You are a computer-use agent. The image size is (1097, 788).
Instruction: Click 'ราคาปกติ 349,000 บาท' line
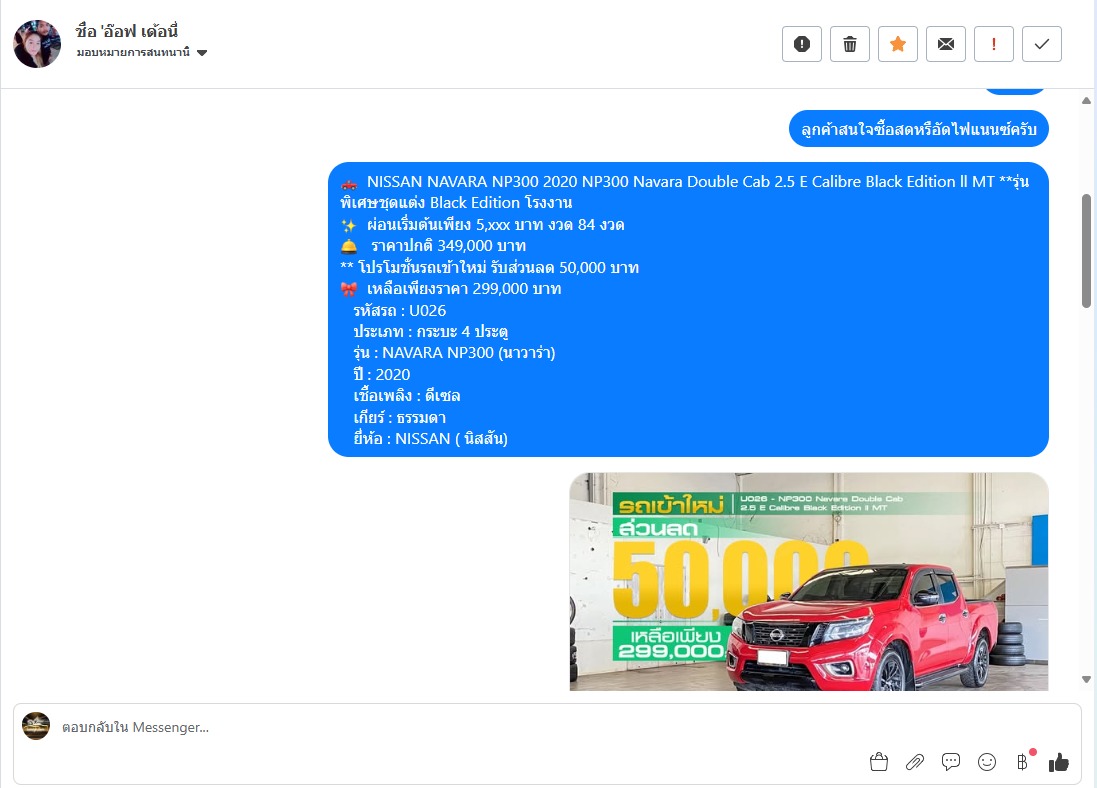point(448,246)
